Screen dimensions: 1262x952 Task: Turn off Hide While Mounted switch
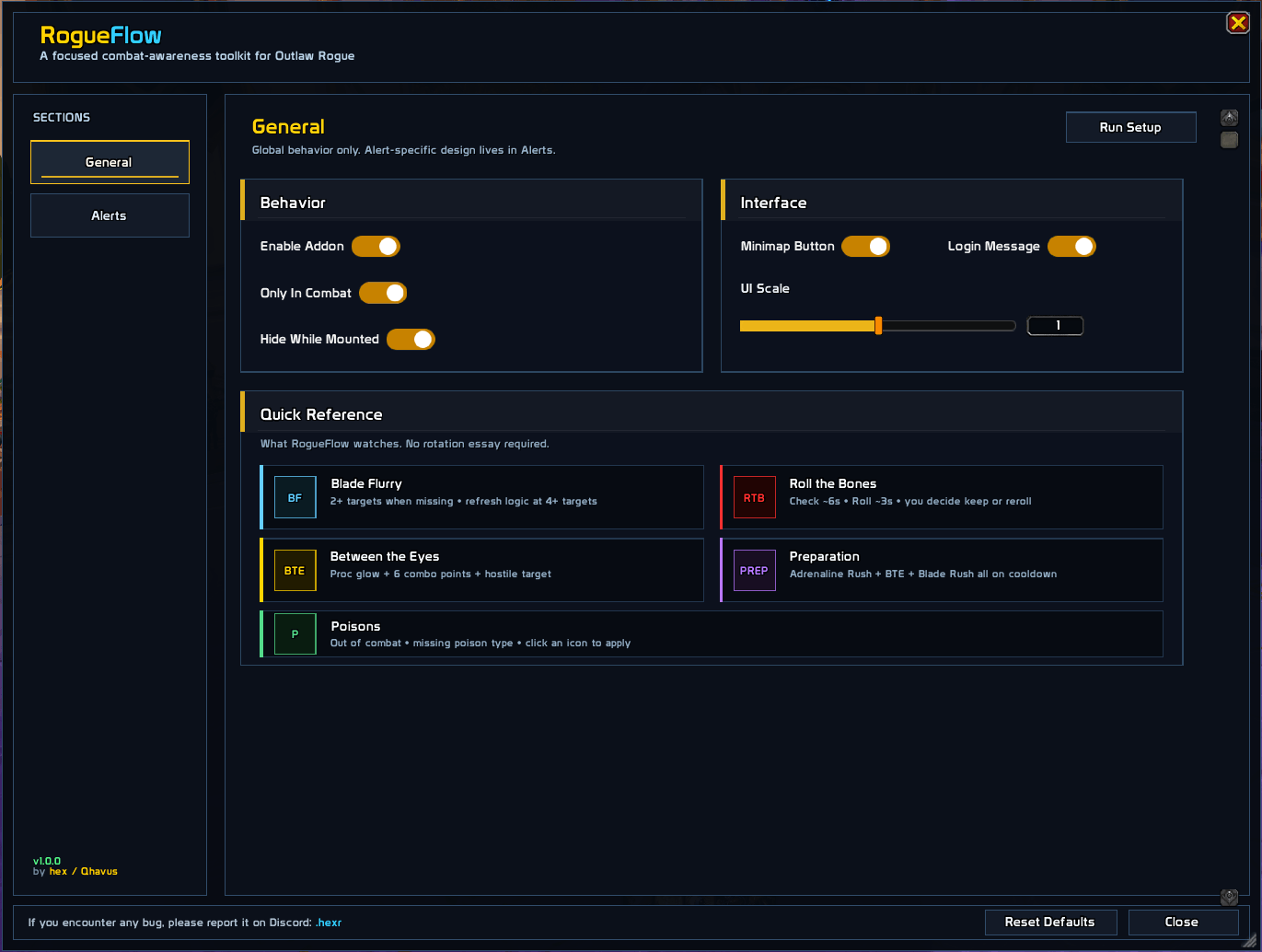[411, 339]
